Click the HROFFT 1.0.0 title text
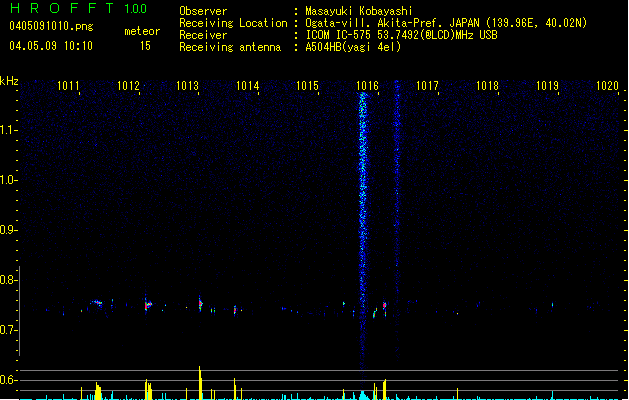 point(78,8)
